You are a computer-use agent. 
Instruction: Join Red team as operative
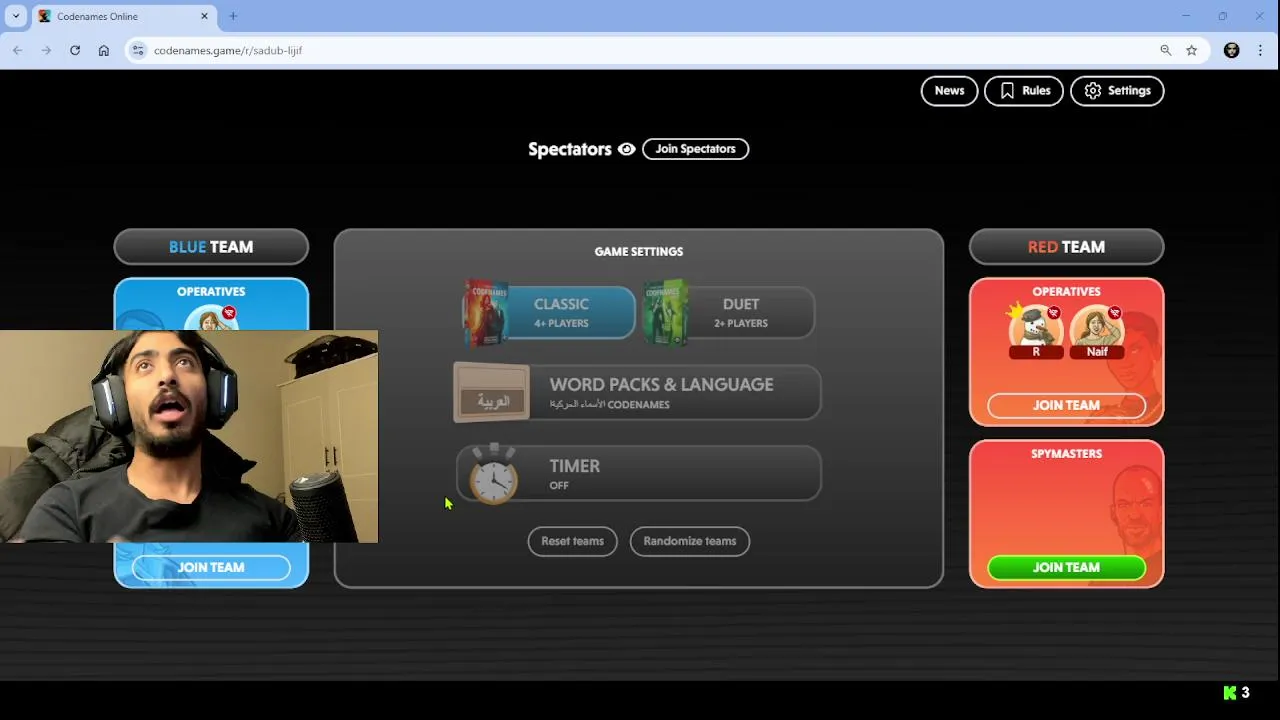click(1066, 405)
